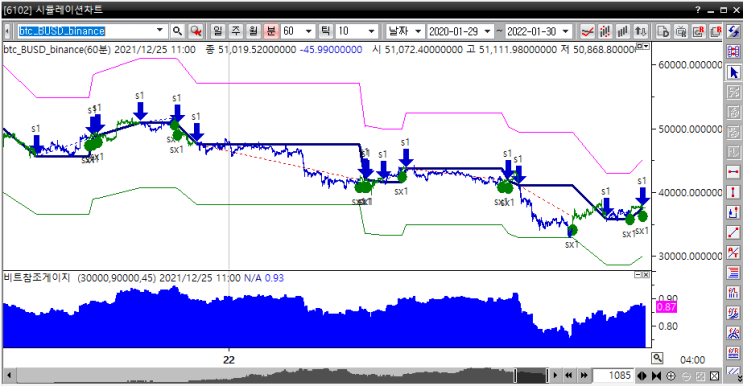Click the blue-red film grid sidebar icon
Viewport: 743px width, 386px height.
pyautogui.click(x=734, y=52)
